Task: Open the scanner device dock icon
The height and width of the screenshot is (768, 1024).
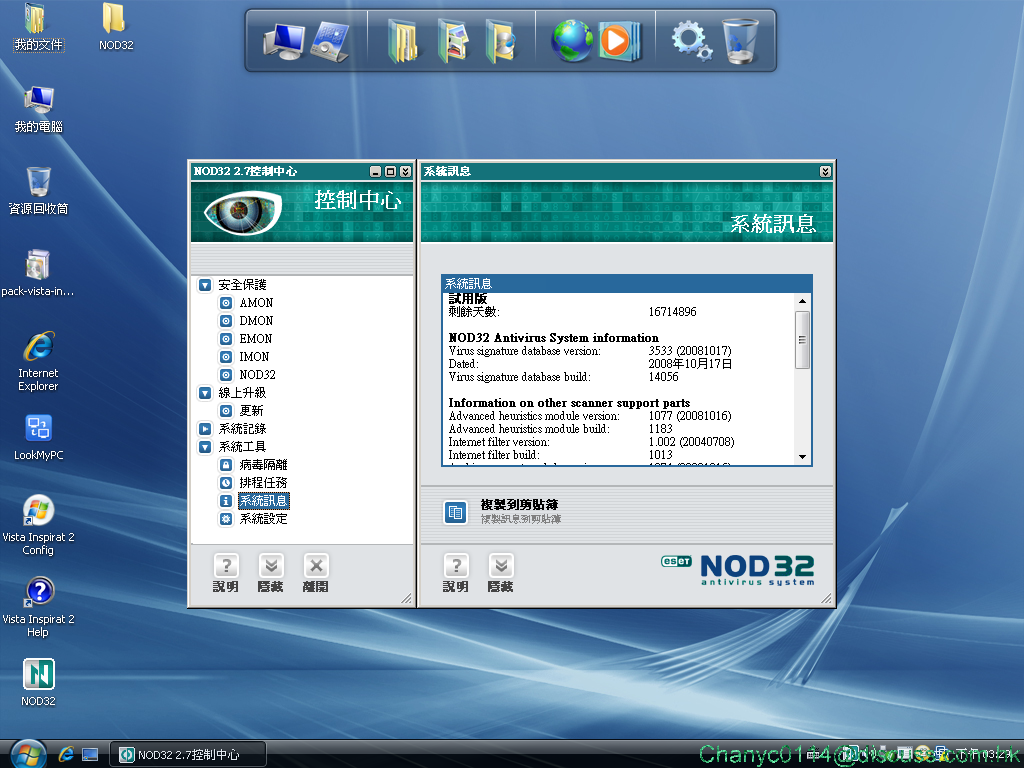Action: click(x=330, y=40)
